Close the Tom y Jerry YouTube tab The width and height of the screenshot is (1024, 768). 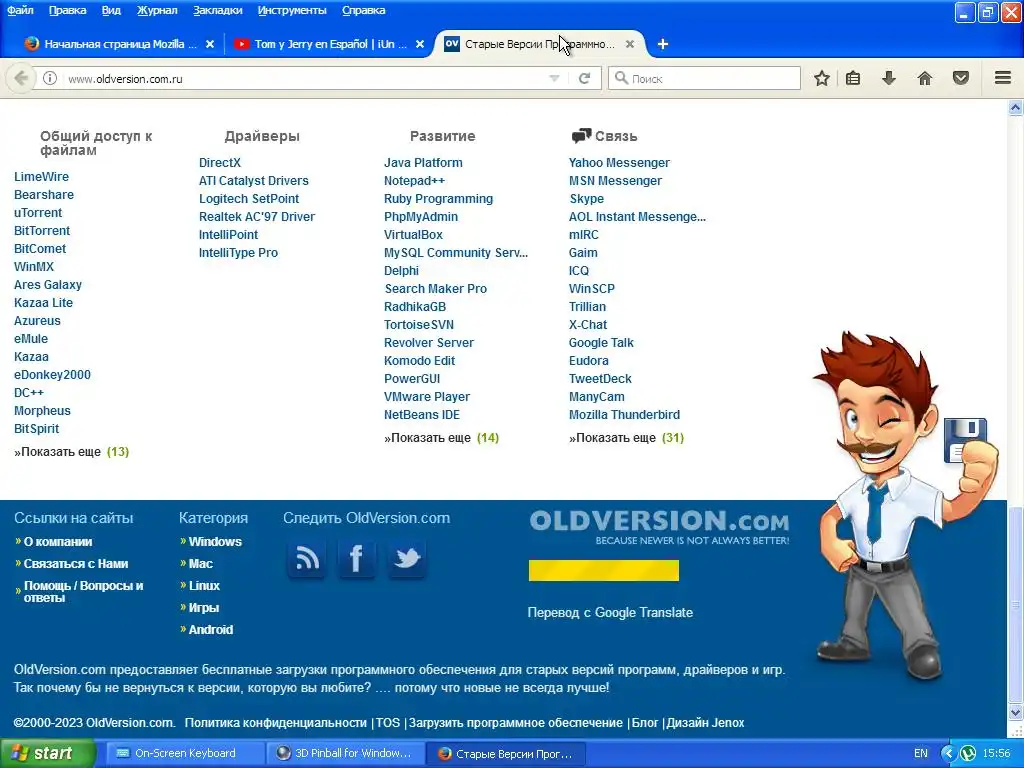pyautogui.click(x=420, y=44)
